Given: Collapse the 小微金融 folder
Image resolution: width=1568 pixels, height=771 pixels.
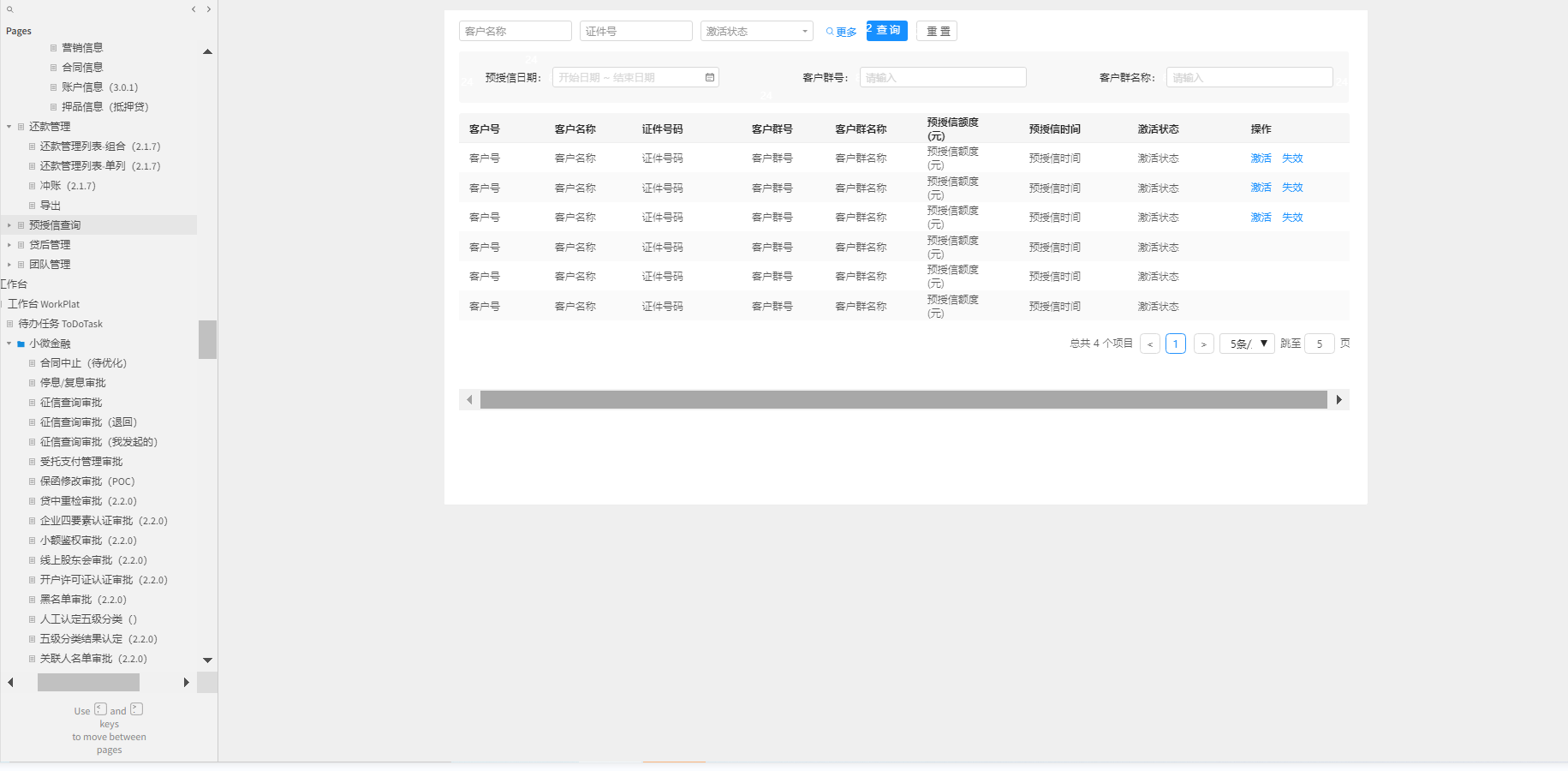Looking at the screenshot, I should tap(9, 344).
